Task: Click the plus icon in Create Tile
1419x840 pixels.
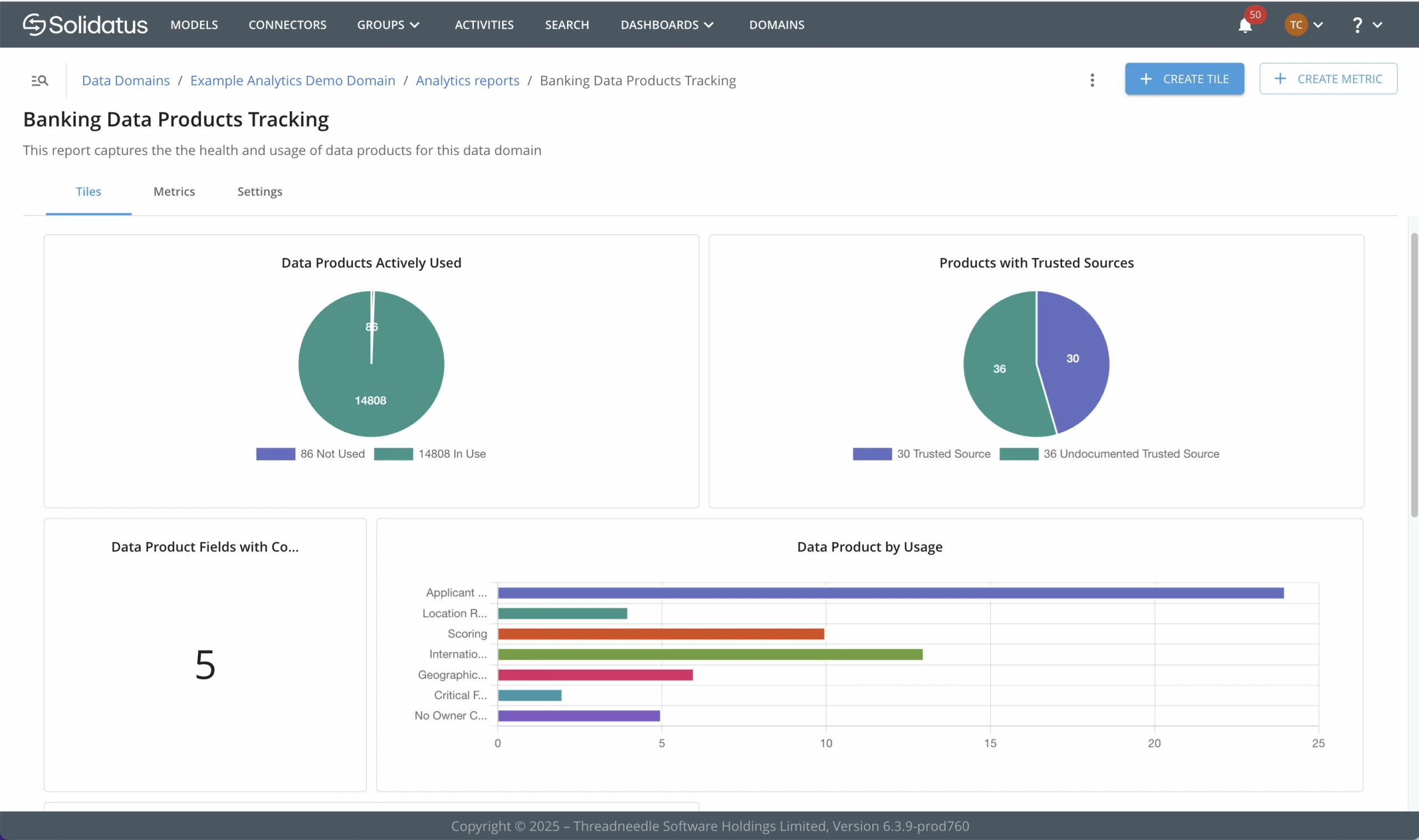Action: [1146, 79]
